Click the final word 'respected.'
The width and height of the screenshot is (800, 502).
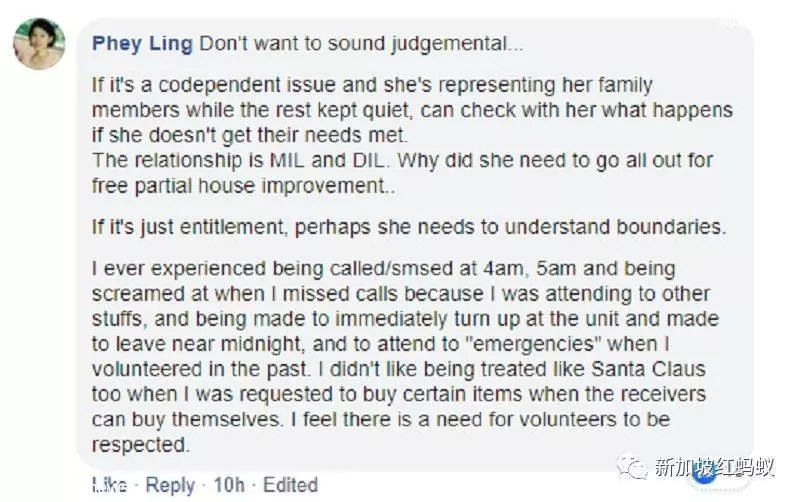click(141, 445)
